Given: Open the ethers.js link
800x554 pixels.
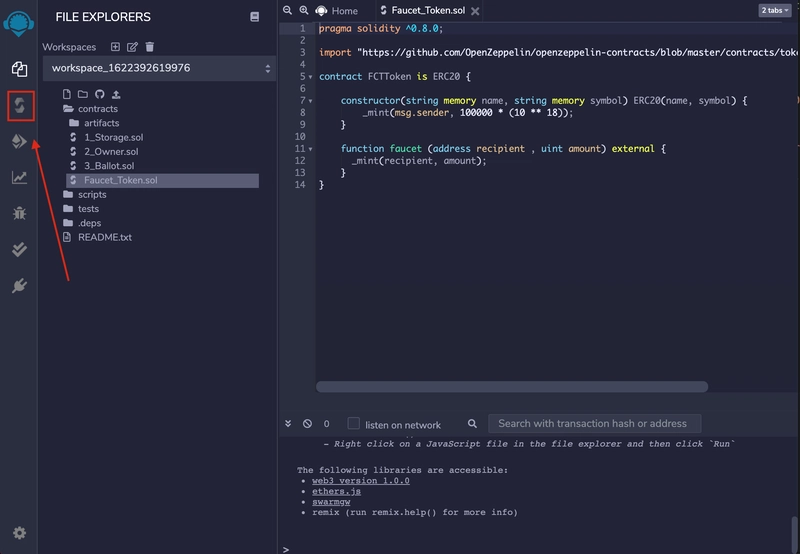Looking at the screenshot, I should [x=336, y=491].
